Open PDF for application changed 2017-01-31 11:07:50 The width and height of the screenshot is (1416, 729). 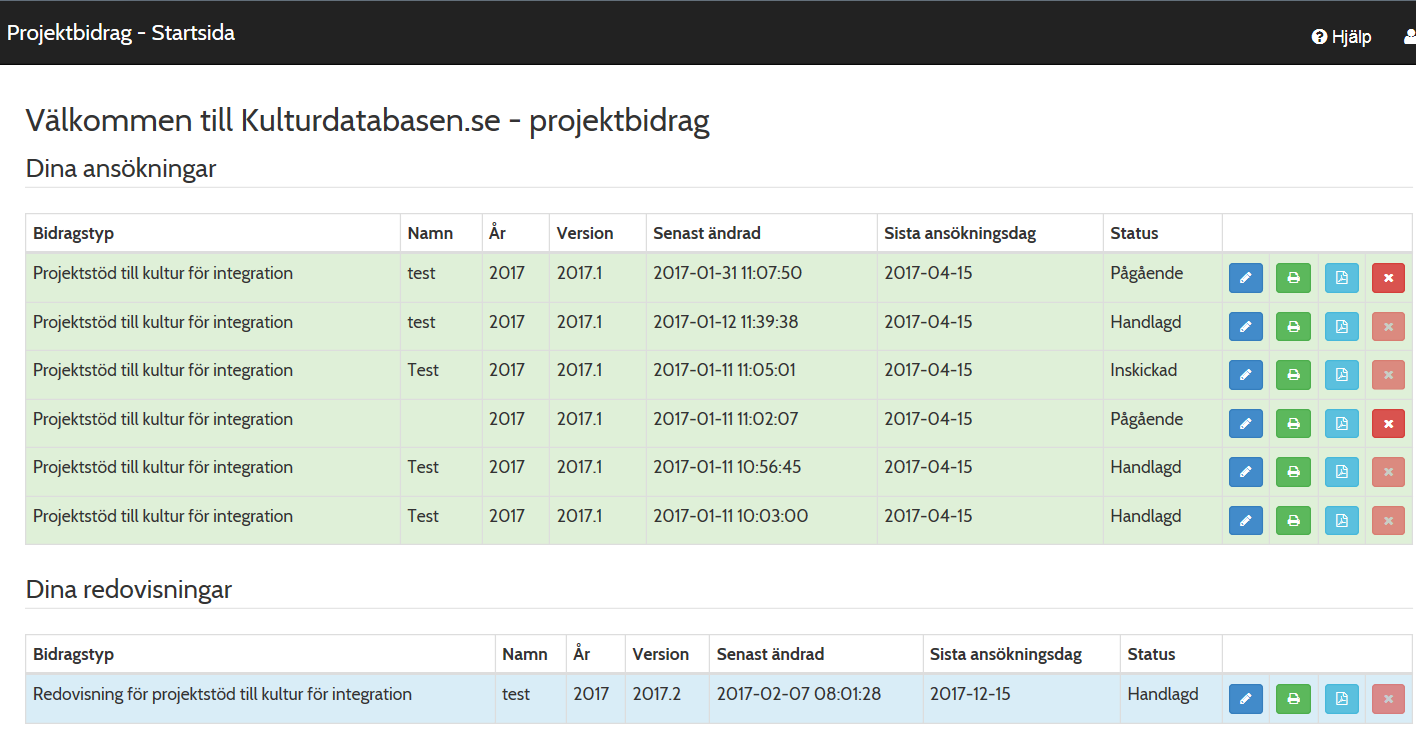click(x=1341, y=278)
